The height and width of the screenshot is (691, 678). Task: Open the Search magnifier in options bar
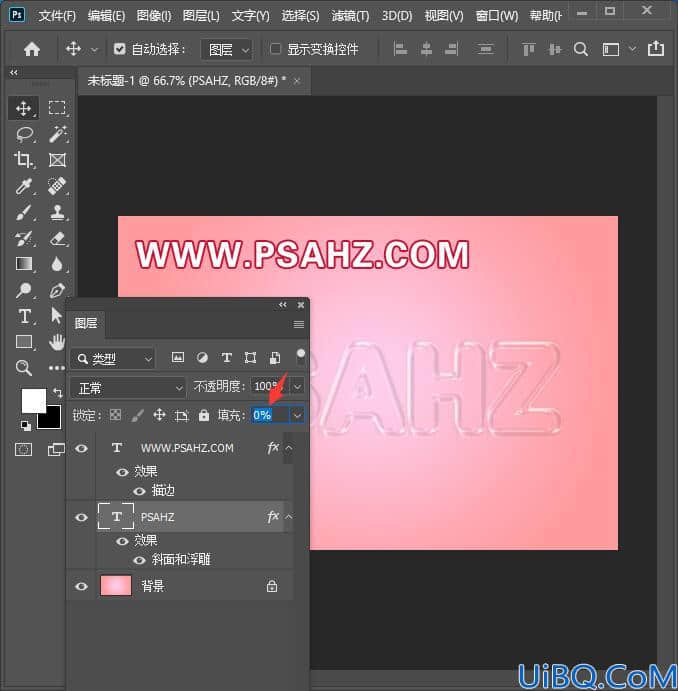point(581,49)
